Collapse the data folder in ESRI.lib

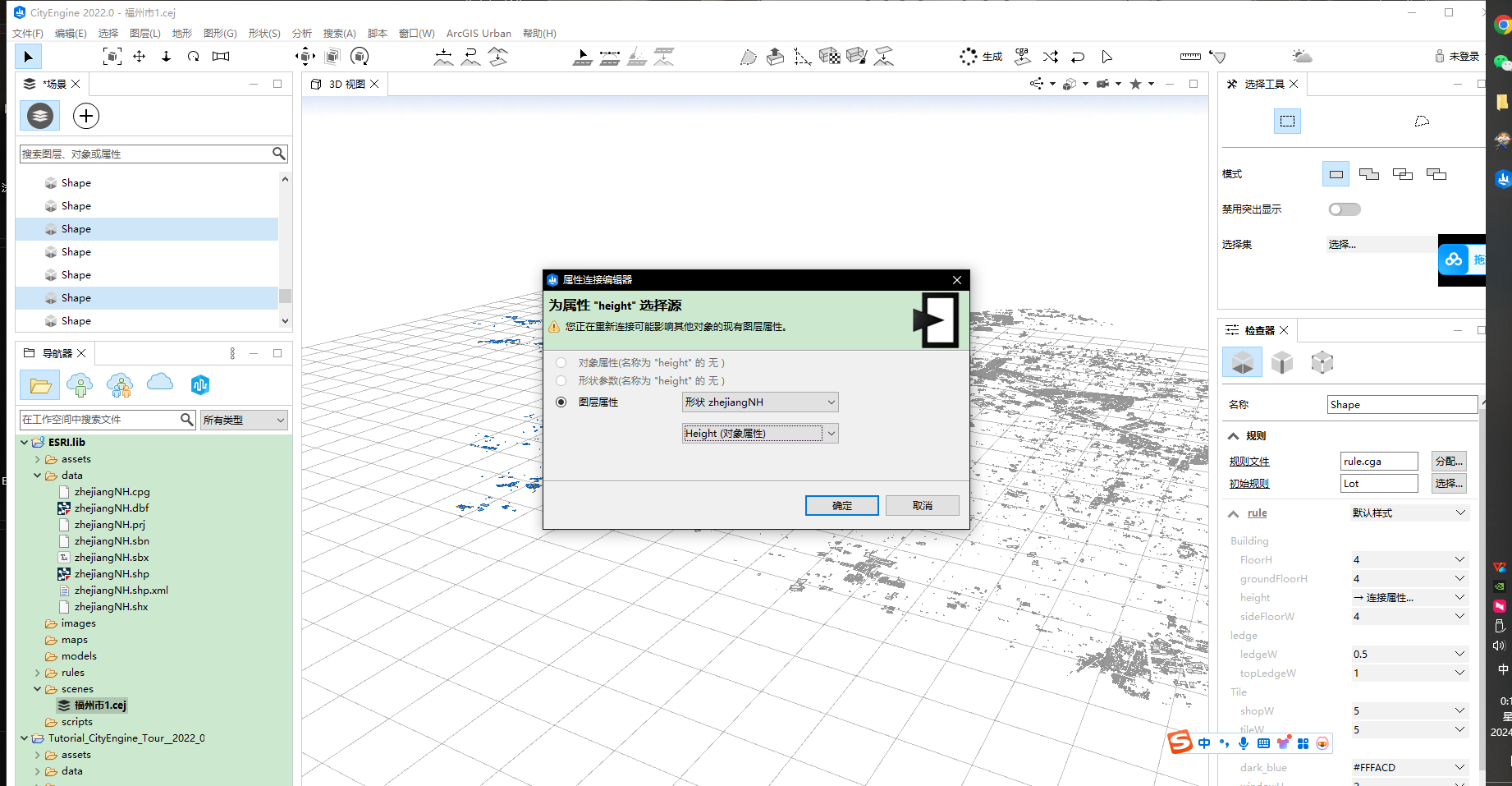point(36,475)
